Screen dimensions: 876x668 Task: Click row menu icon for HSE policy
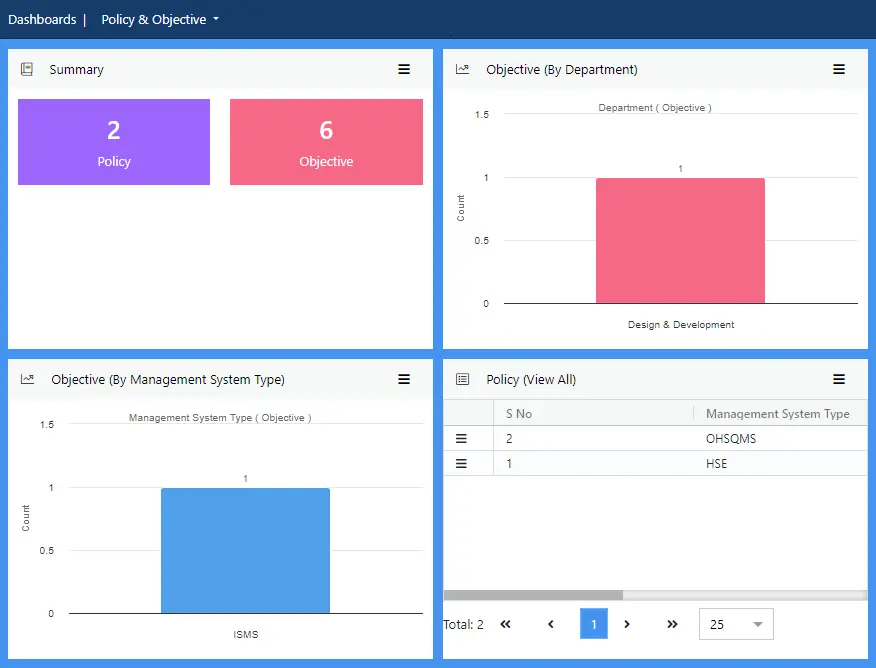[462, 464]
